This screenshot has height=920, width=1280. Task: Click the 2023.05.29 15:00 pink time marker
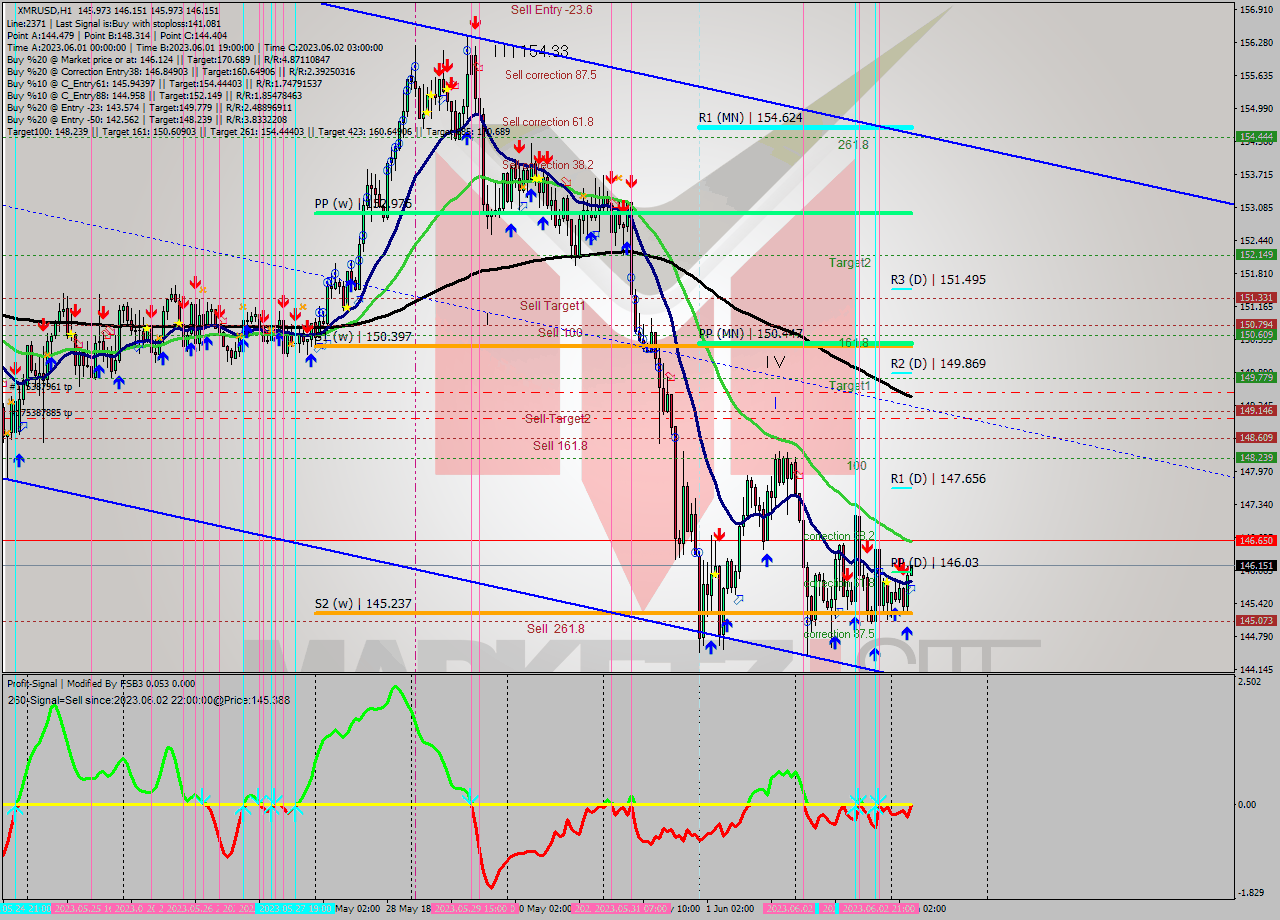pyautogui.click(x=473, y=909)
